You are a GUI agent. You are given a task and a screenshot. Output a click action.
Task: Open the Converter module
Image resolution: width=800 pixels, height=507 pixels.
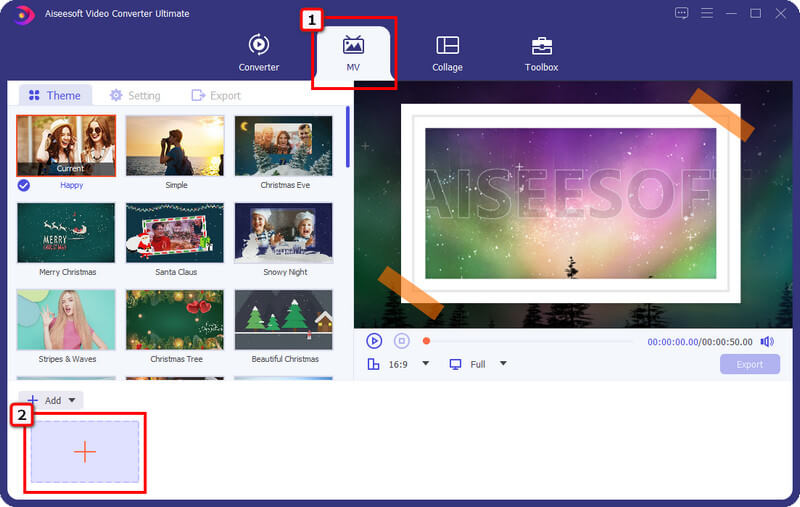[259, 53]
